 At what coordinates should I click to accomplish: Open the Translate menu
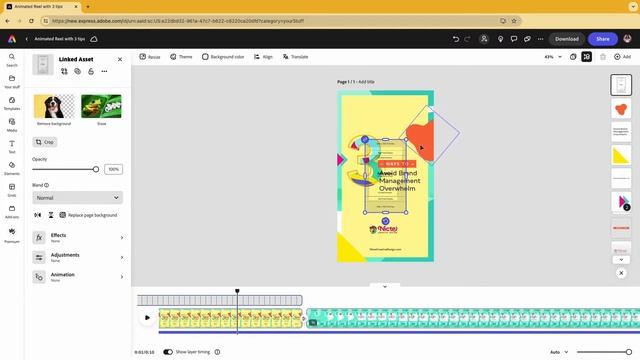point(296,57)
